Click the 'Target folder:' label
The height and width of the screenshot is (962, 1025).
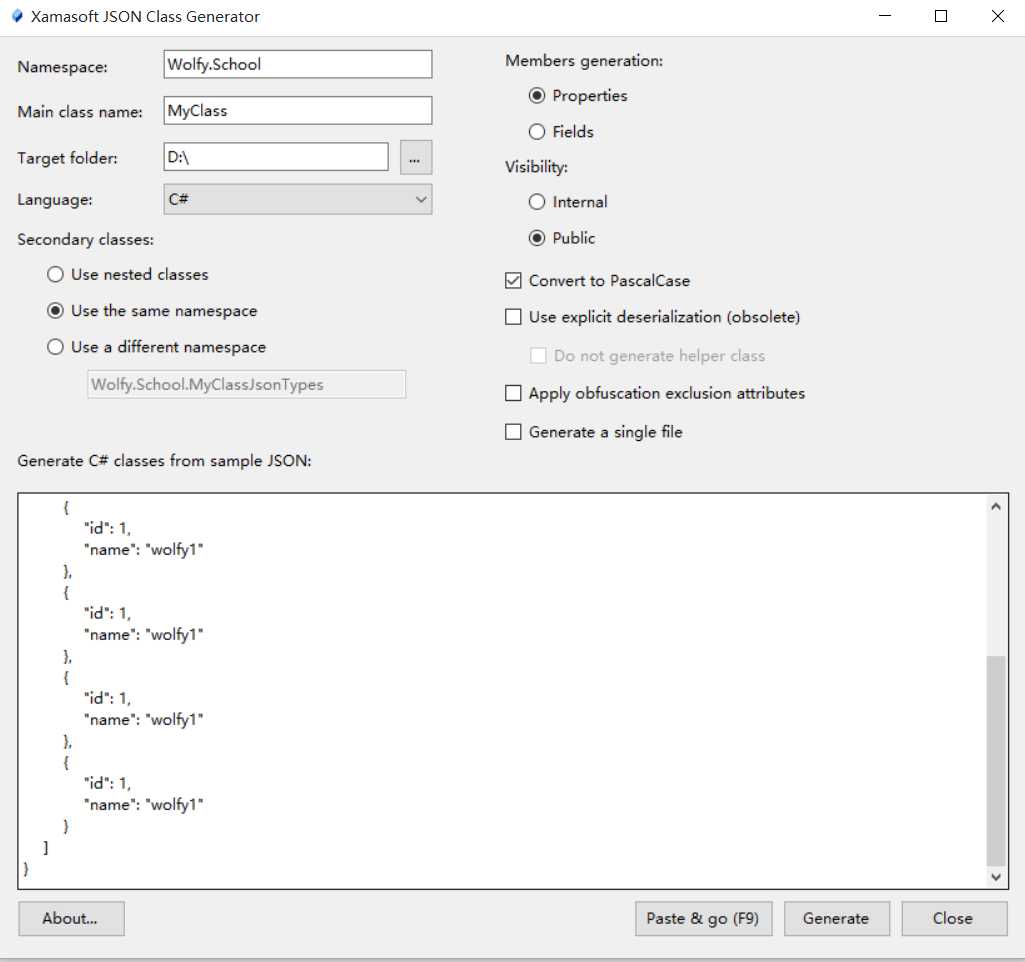click(67, 158)
